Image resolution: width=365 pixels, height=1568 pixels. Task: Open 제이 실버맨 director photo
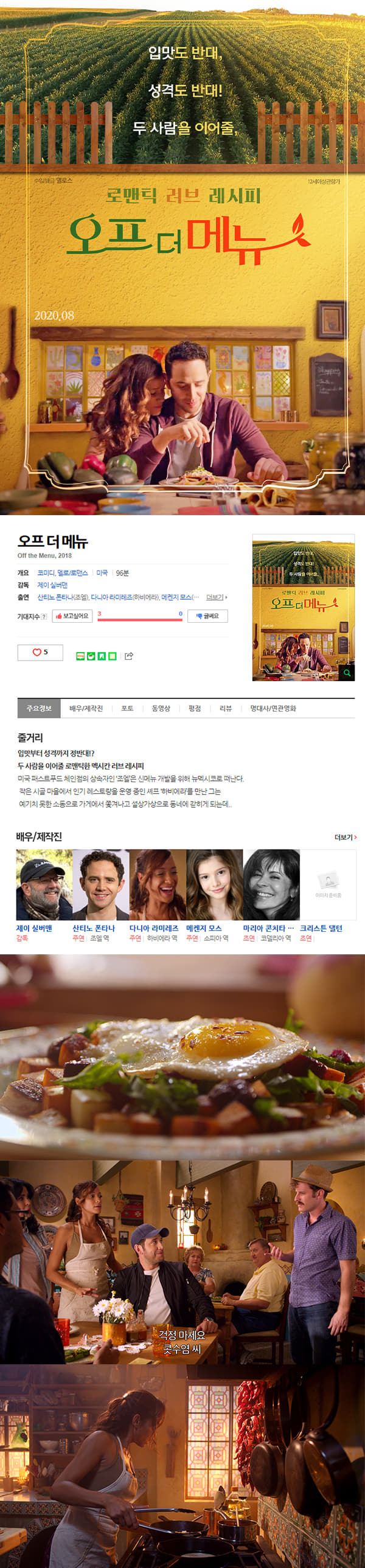coord(44,884)
